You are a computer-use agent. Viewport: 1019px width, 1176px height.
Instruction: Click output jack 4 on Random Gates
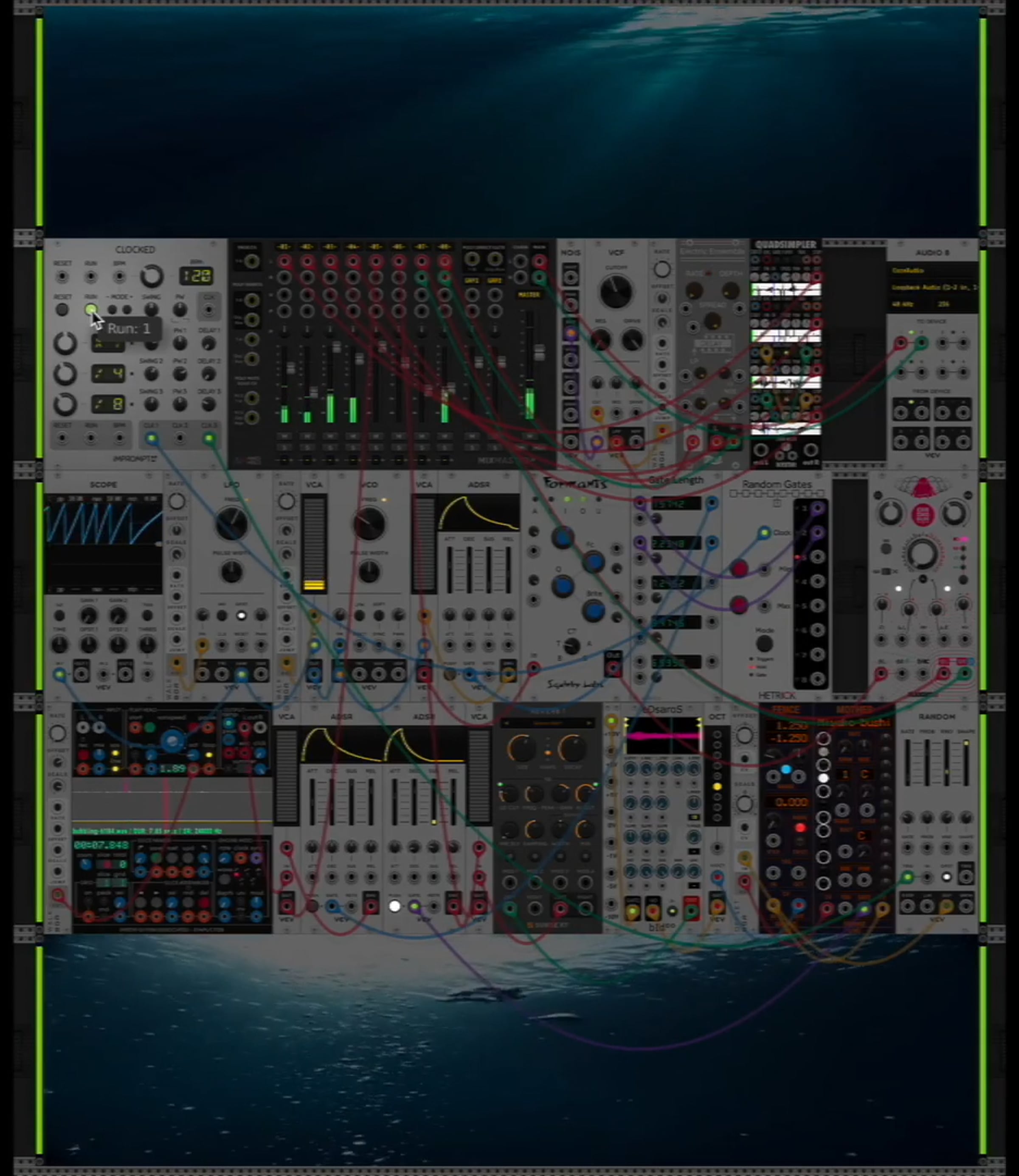[x=817, y=582]
